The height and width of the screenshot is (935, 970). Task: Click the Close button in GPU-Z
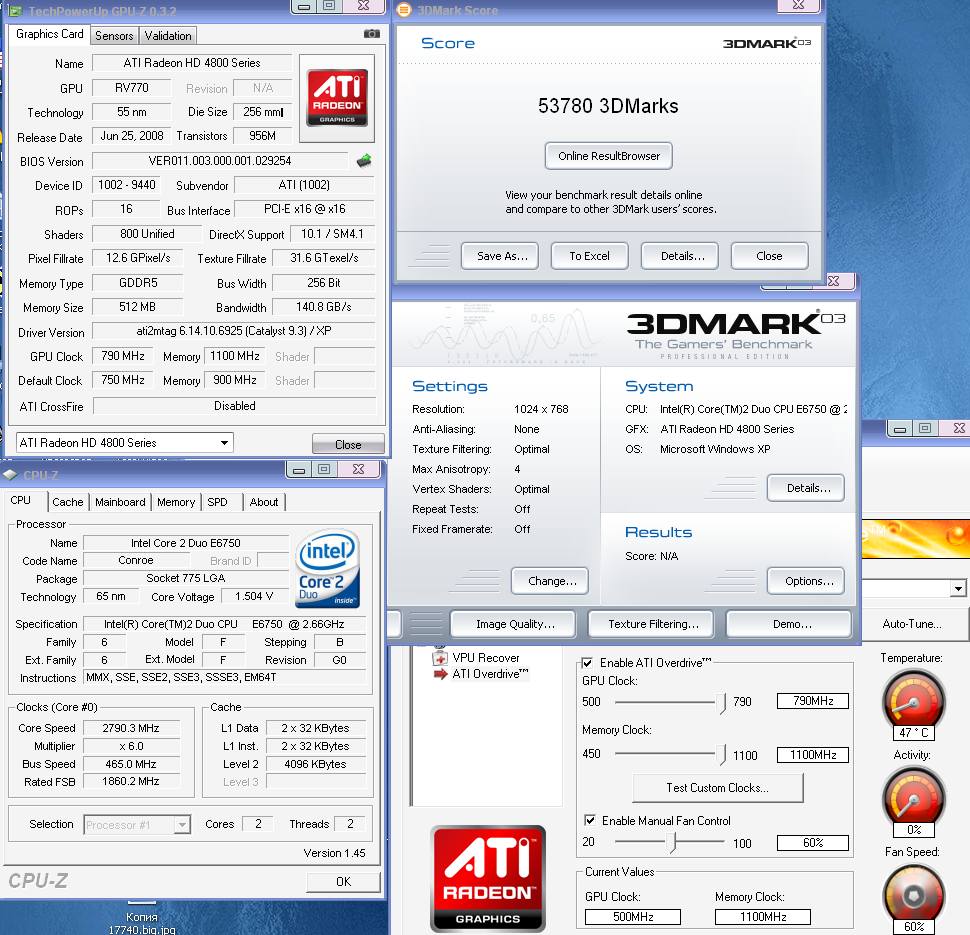pyautogui.click(x=348, y=444)
